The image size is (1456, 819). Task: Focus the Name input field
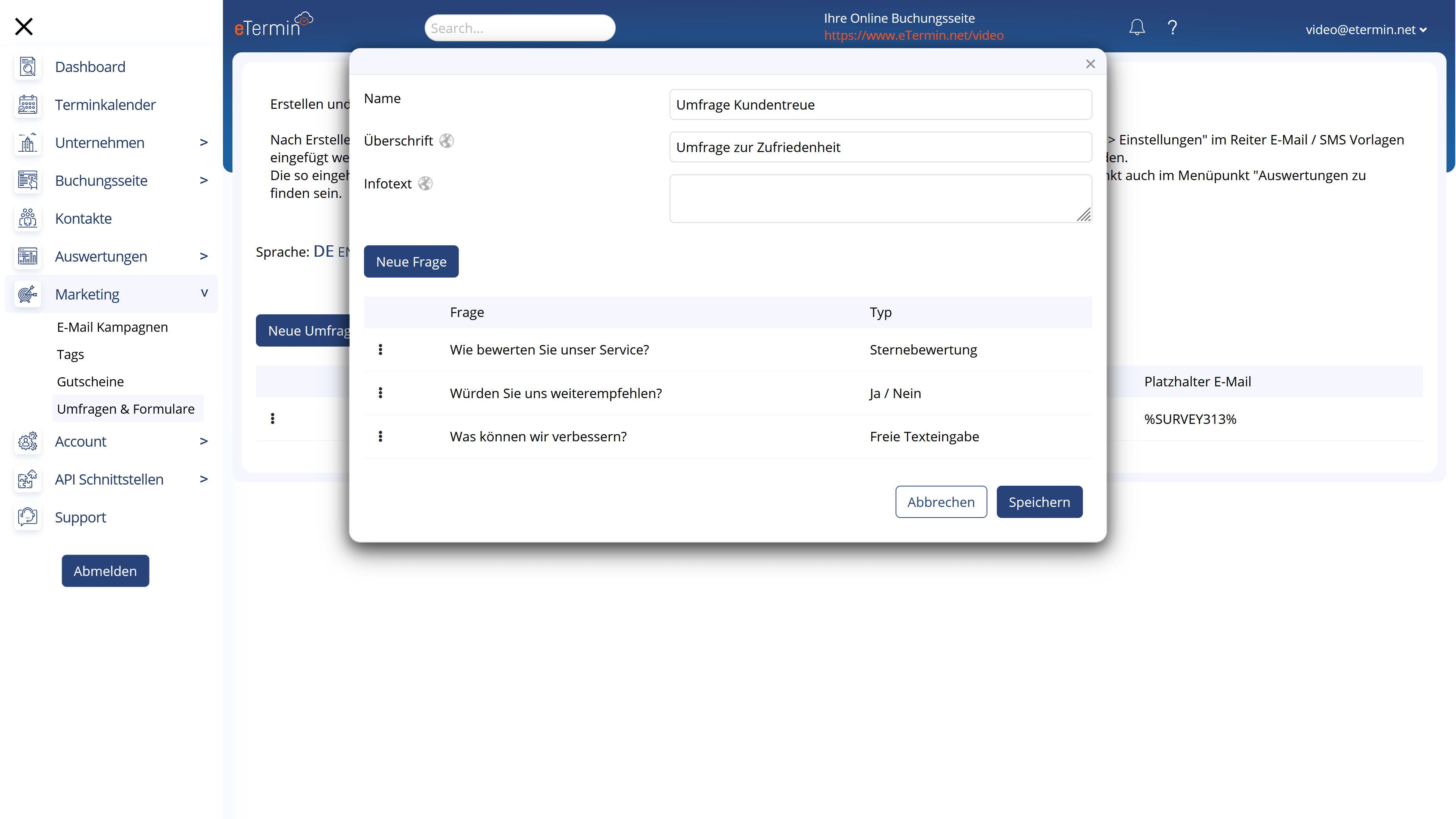pyautogui.click(x=880, y=104)
